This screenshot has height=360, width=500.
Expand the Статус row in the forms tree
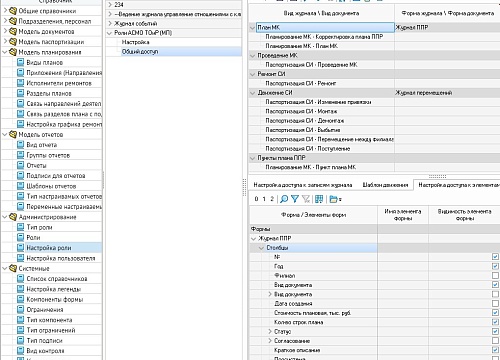270,331
